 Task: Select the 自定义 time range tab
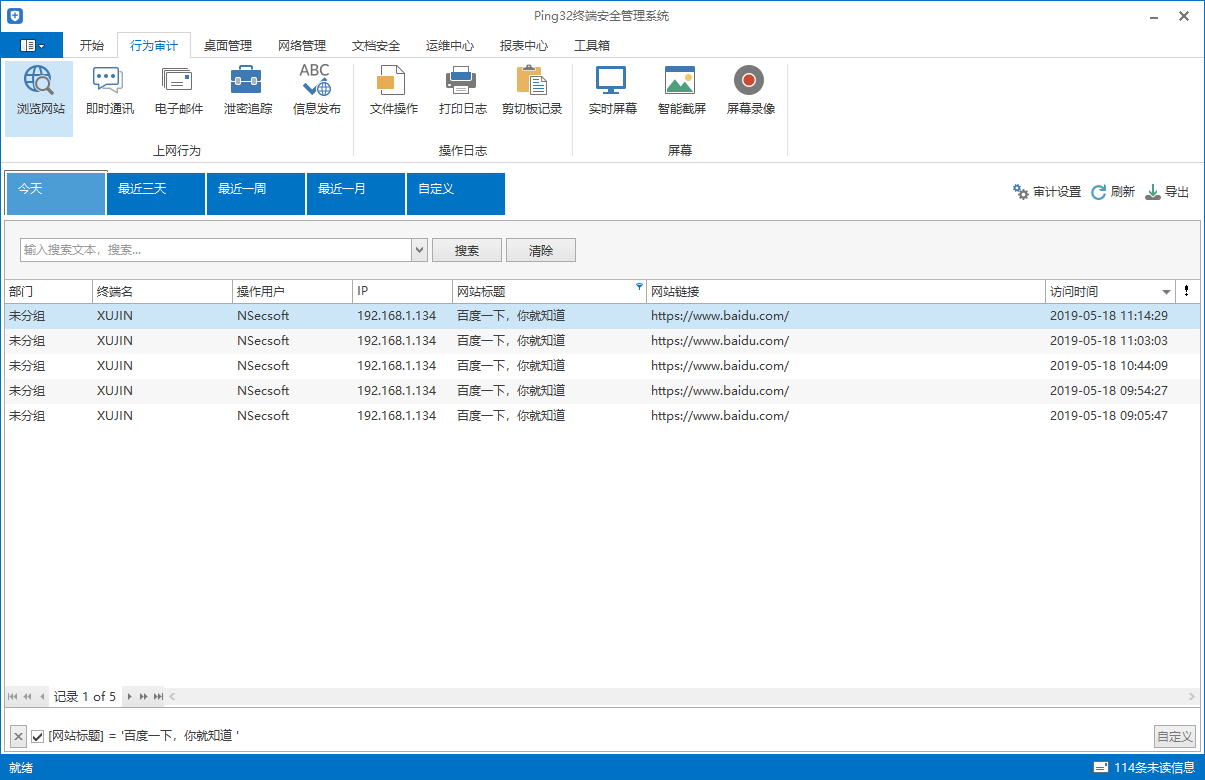pyautogui.click(x=456, y=194)
